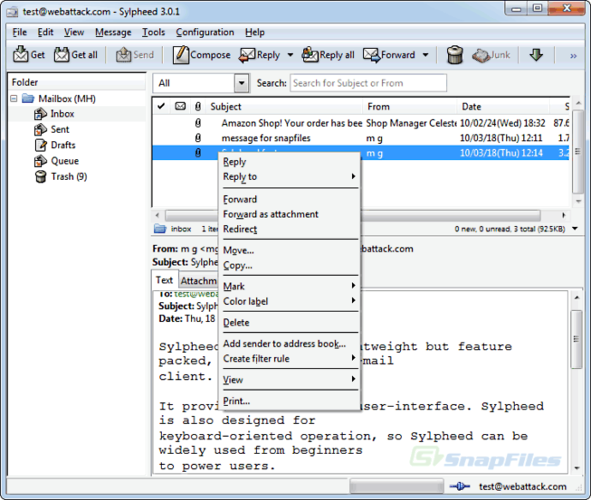Open the Help menu

pyautogui.click(x=255, y=32)
